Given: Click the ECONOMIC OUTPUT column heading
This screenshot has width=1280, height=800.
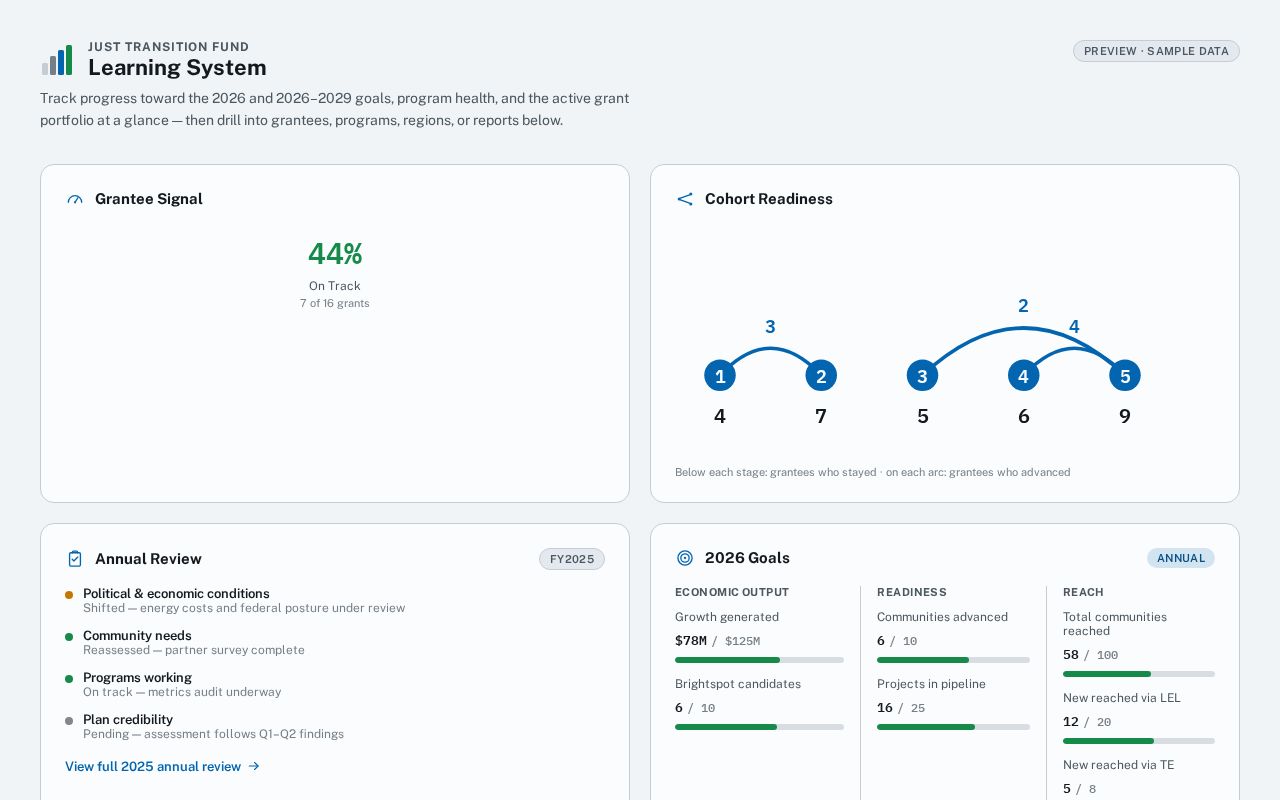Looking at the screenshot, I should pos(732,592).
